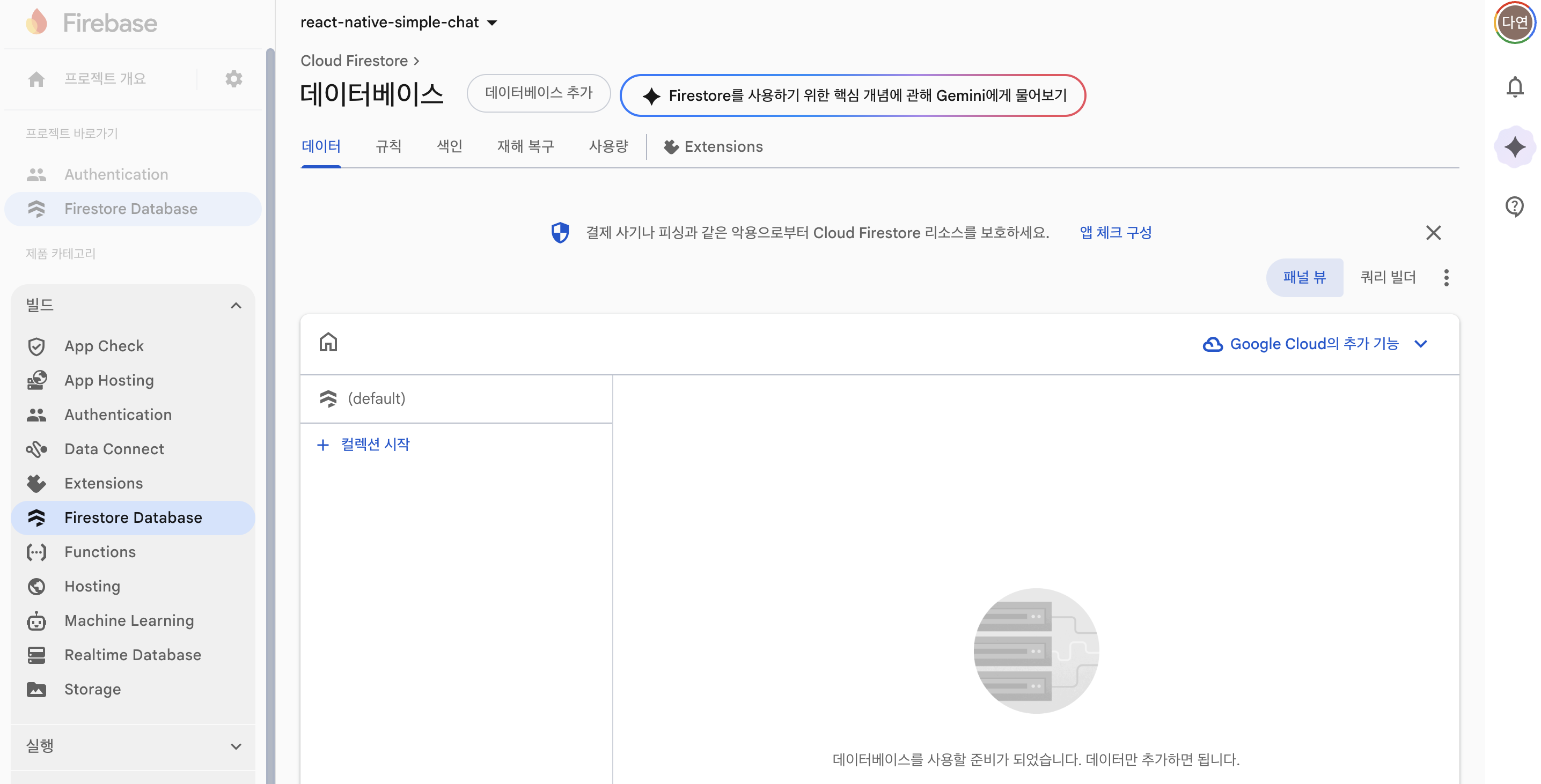This screenshot has height=784, width=1541.
Task: Click the 앱 체크 구성 link
Action: tap(1115, 233)
